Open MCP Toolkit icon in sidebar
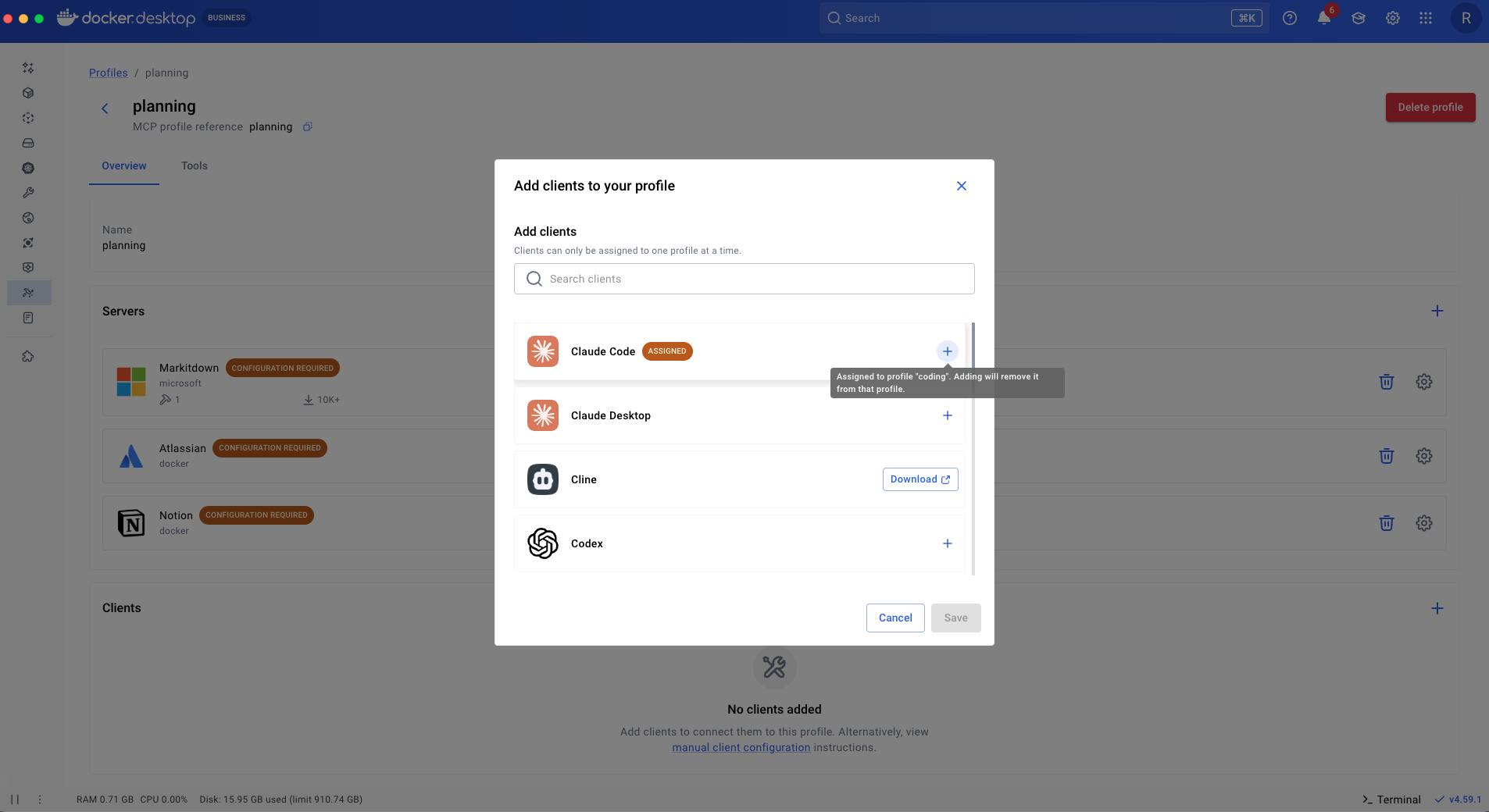 coord(28,293)
